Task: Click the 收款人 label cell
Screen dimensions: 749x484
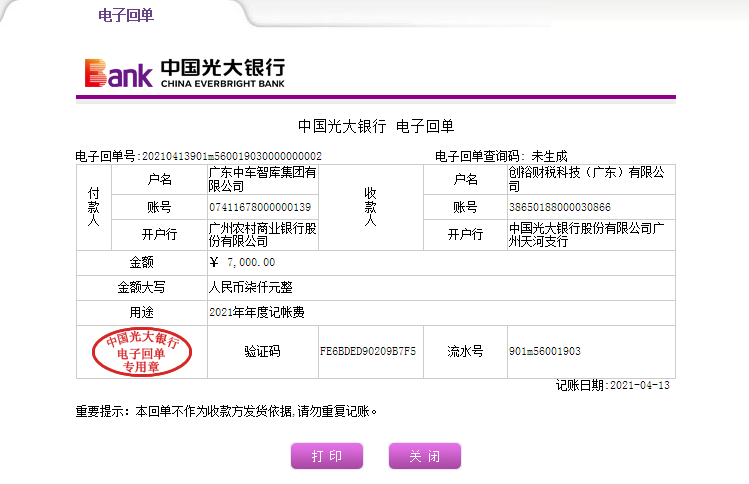Action: [371, 207]
